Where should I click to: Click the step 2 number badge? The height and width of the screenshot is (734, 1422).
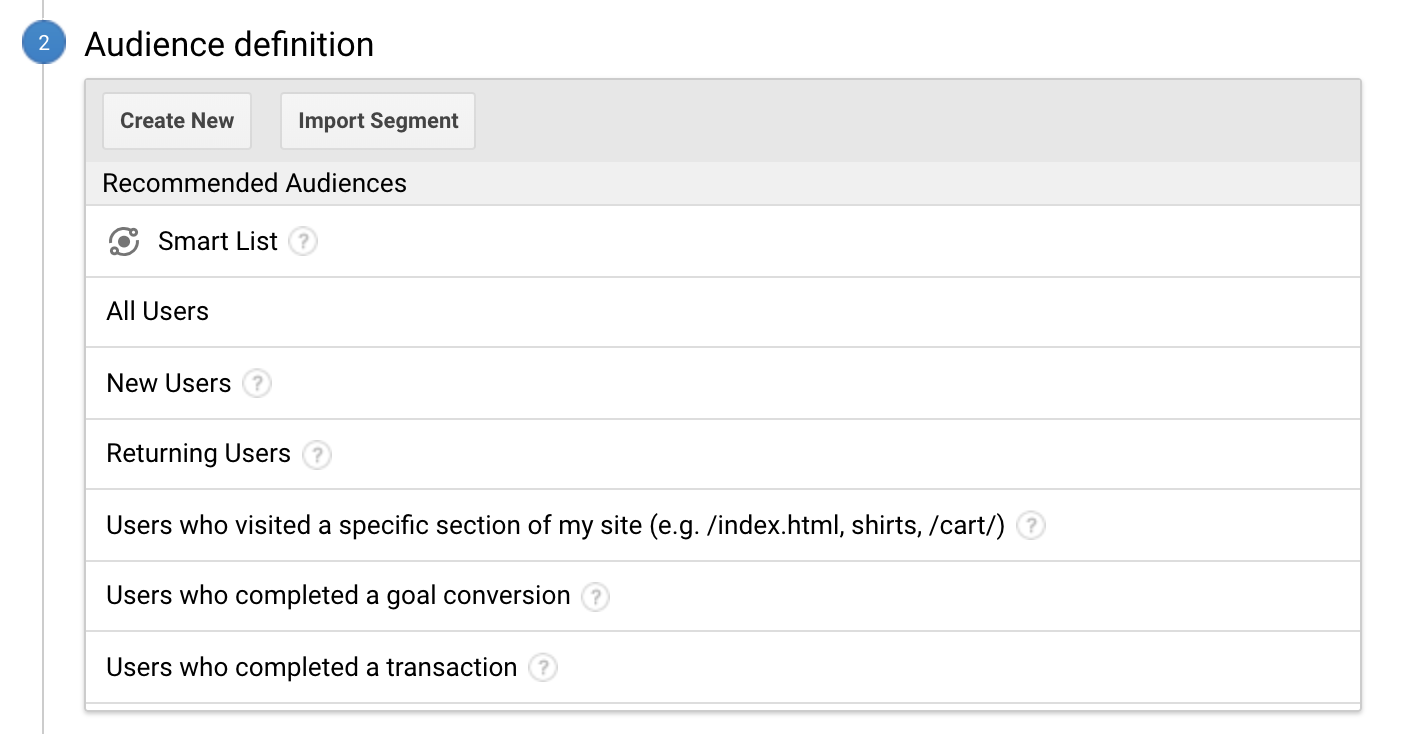44,45
